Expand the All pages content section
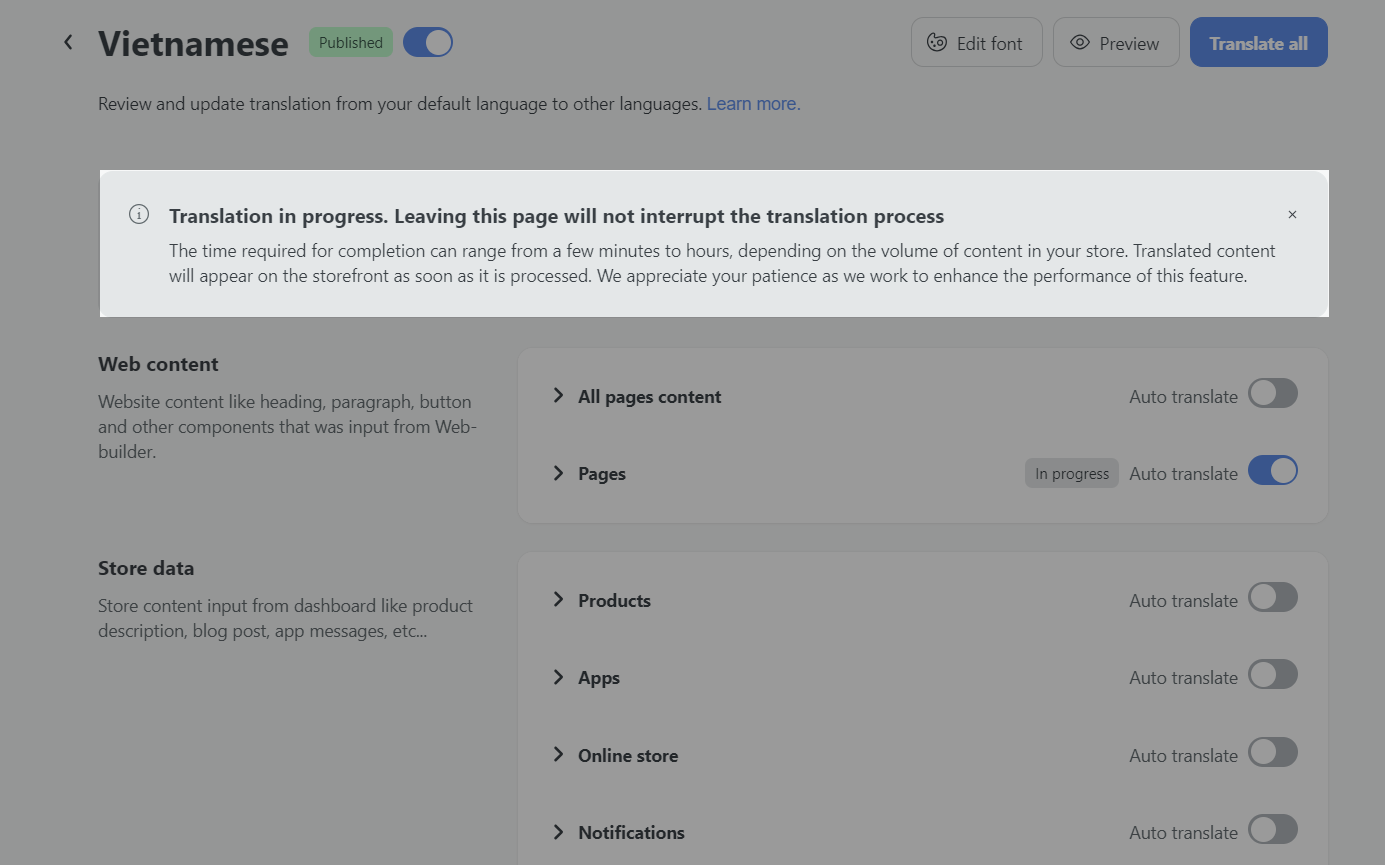The height and width of the screenshot is (865, 1385). click(x=558, y=396)
